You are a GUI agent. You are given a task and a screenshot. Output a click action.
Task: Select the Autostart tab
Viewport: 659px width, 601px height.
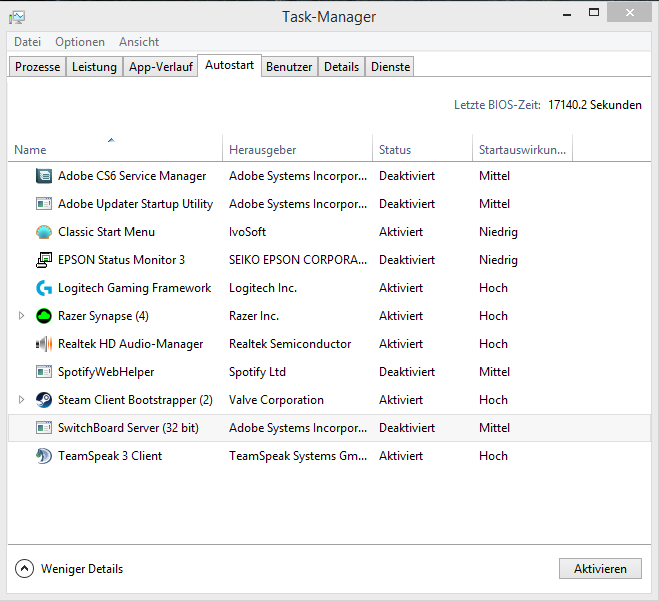click(x=229, y=66)
